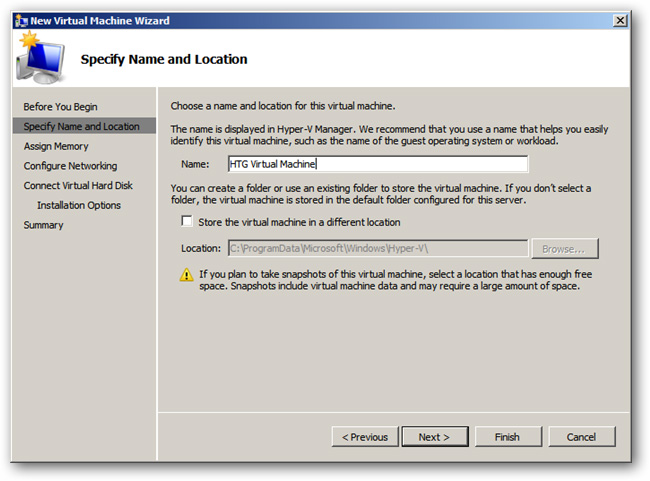Click the Name: label
Image resolution: width=650 pixels, height=481 pixels.
195,164
